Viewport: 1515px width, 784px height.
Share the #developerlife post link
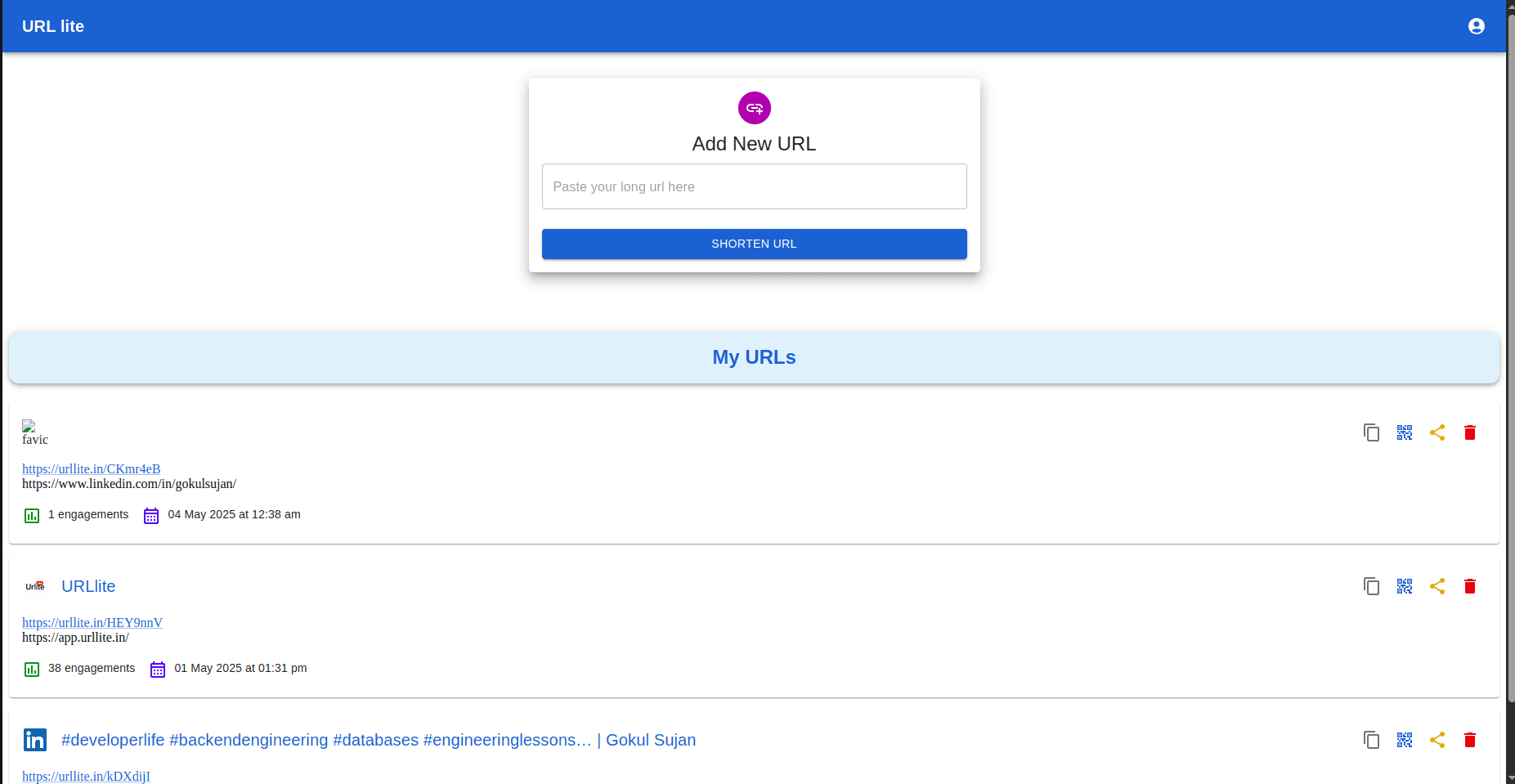[x=1437, y=740]
